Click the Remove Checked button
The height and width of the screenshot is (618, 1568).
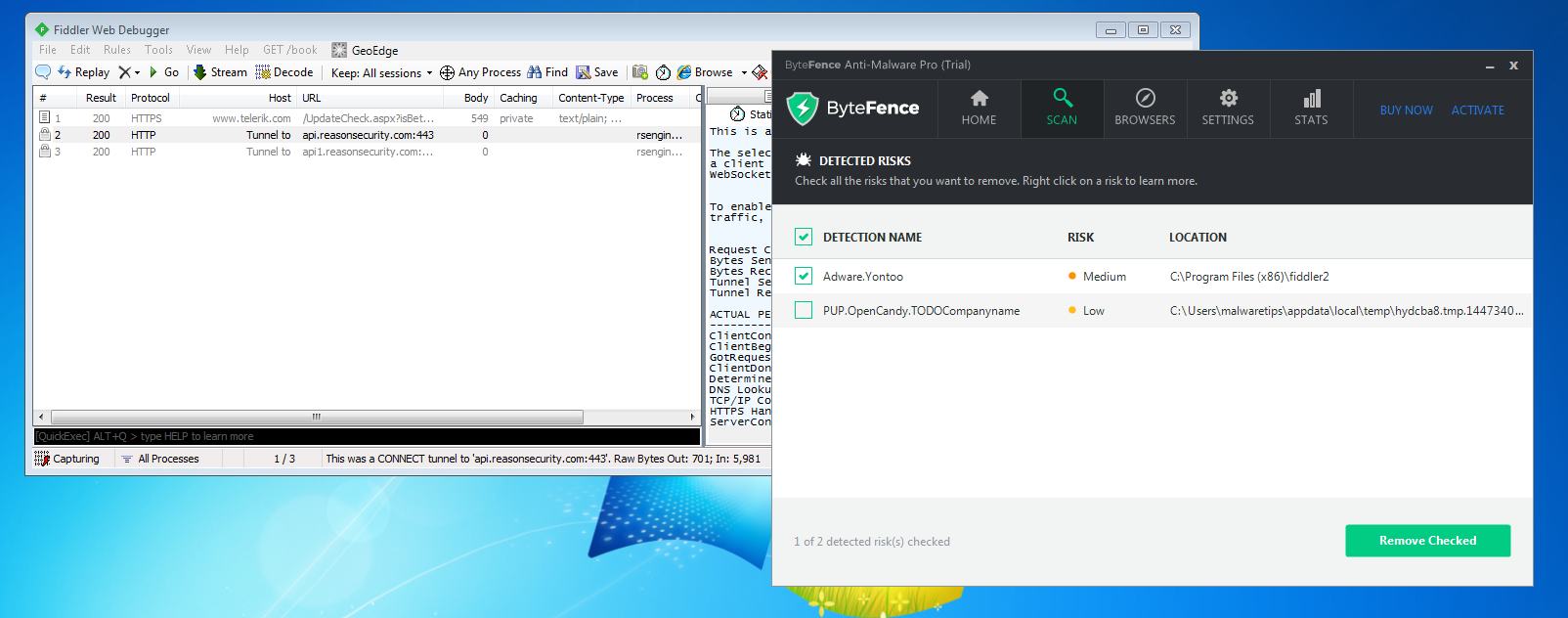click(x=1427, y=541)
